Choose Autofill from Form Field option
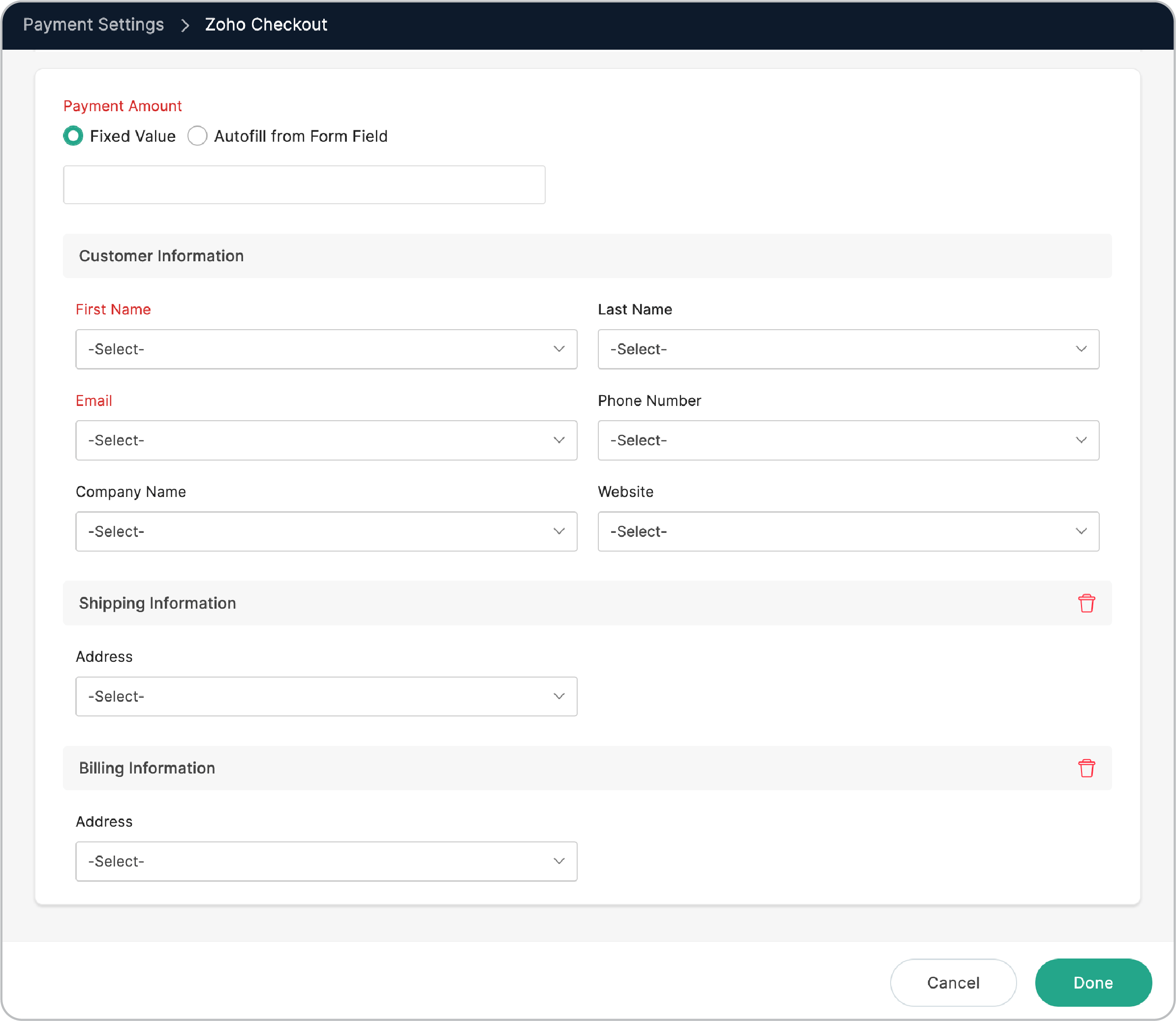This screenshot has height=1021, width=1176. (x=197, y=136)
